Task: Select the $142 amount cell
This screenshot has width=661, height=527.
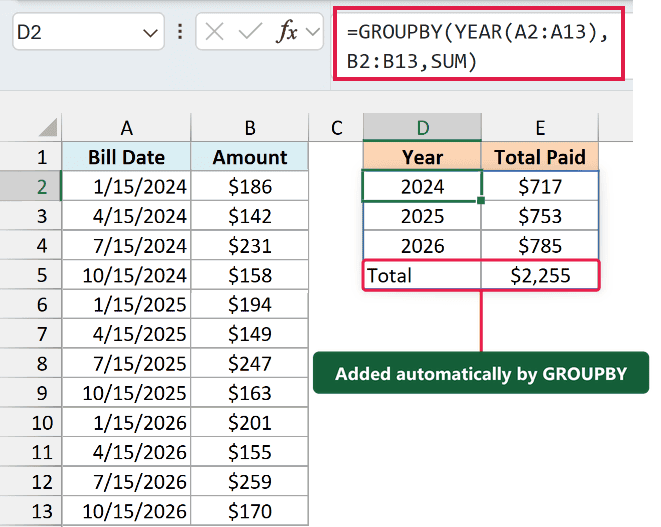Action: 250,216
